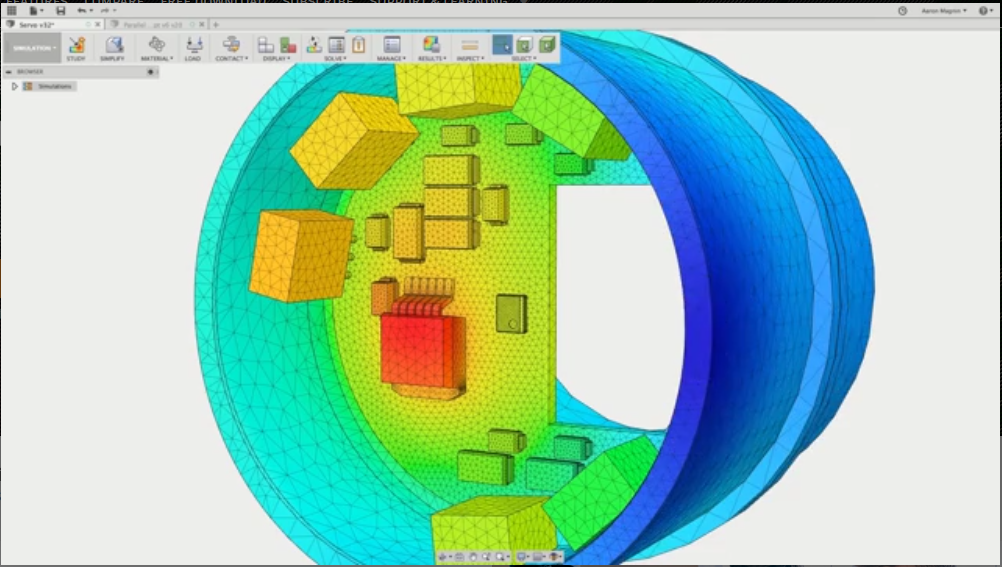The width and height of the screenshot is (1002, 567).
Task: Click the Orbit navigation tool
Action: pyautogui.click(x=443, y=557)
